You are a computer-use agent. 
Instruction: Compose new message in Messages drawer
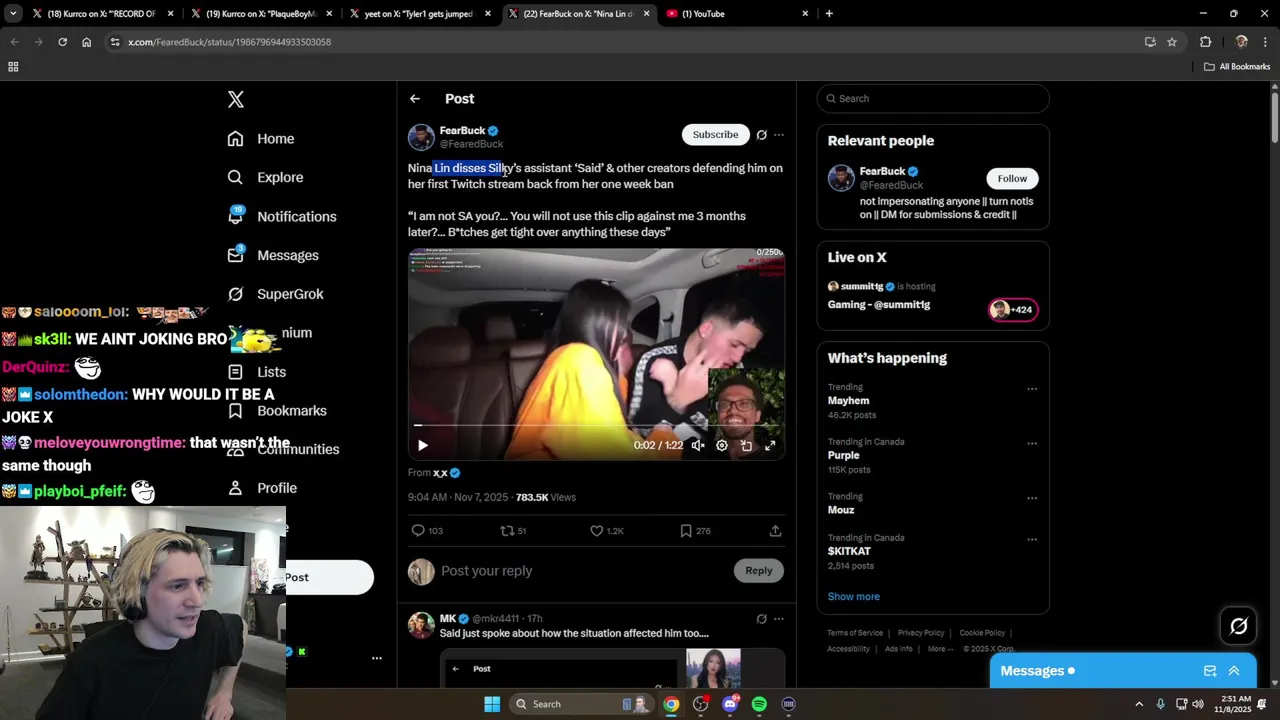coord(1210,671)
